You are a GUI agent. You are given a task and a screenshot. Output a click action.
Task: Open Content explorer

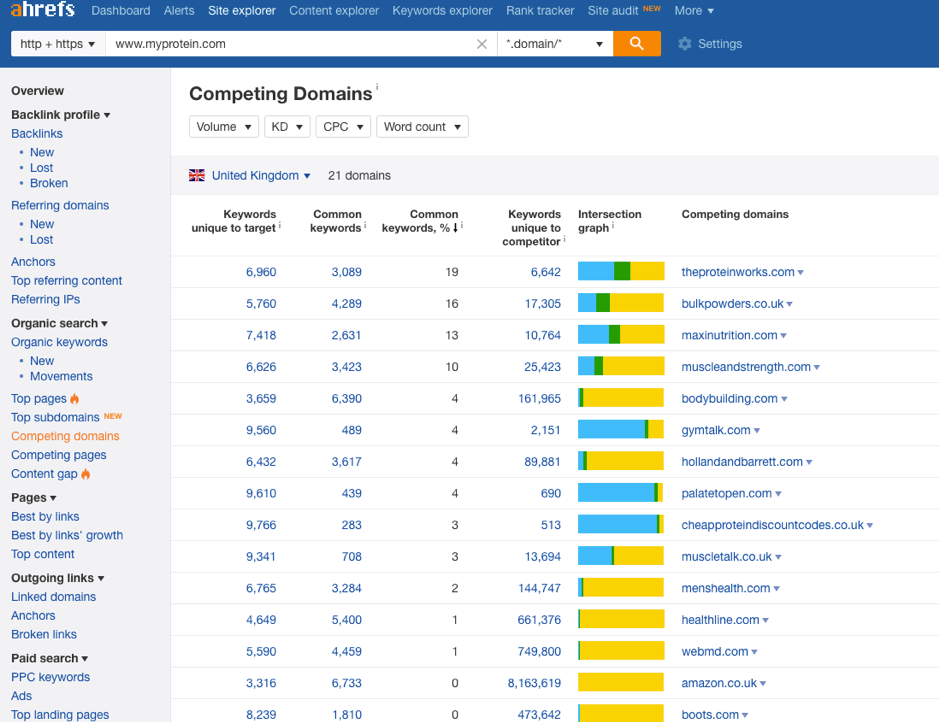[x=334, y=11]
